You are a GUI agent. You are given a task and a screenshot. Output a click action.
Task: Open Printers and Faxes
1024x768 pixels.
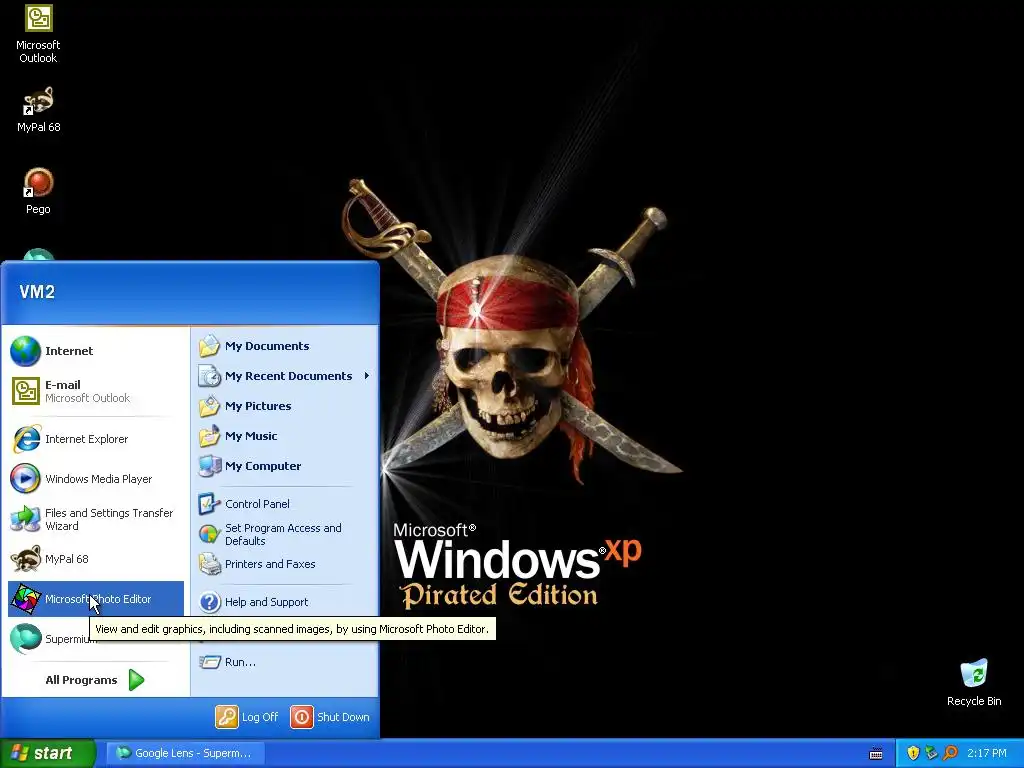click(285, 564)
